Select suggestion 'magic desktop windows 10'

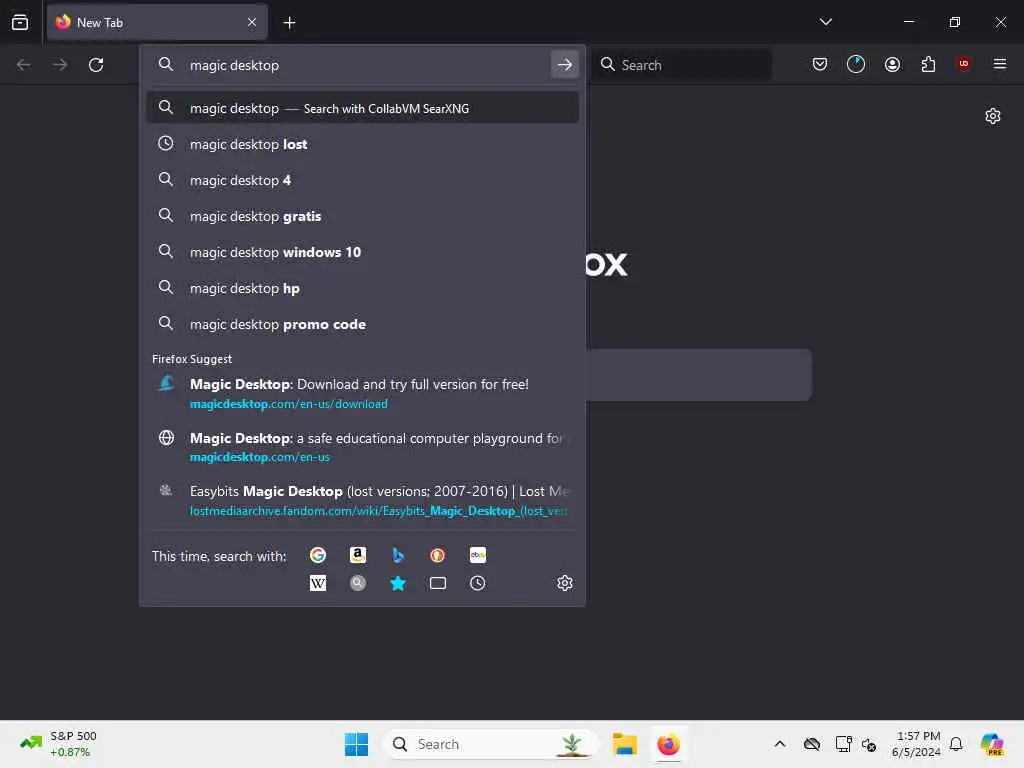pos(362,252)
